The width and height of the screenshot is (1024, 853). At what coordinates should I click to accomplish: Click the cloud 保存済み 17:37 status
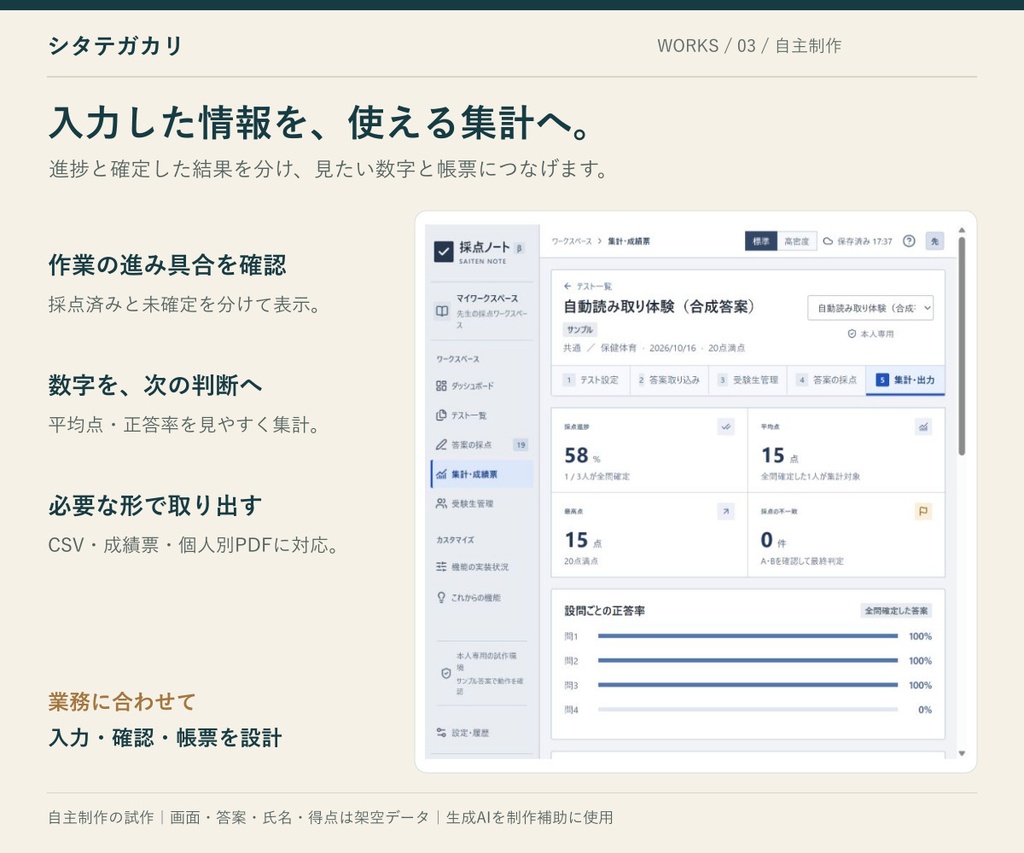[857, 242]
